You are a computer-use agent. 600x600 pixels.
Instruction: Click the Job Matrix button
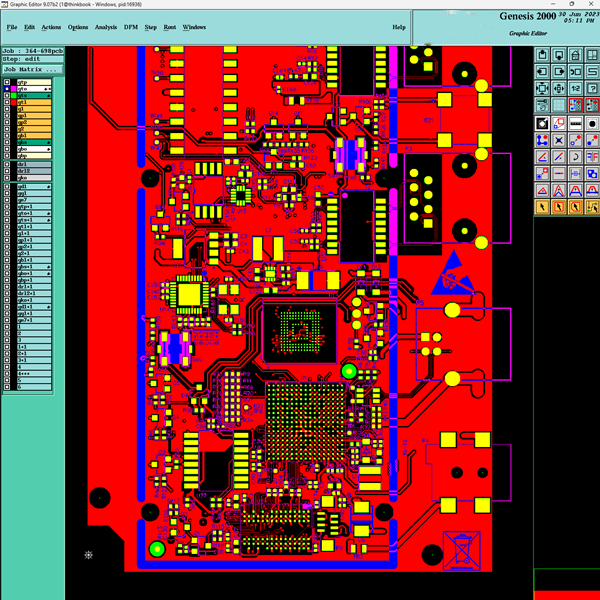pos(31,69)
